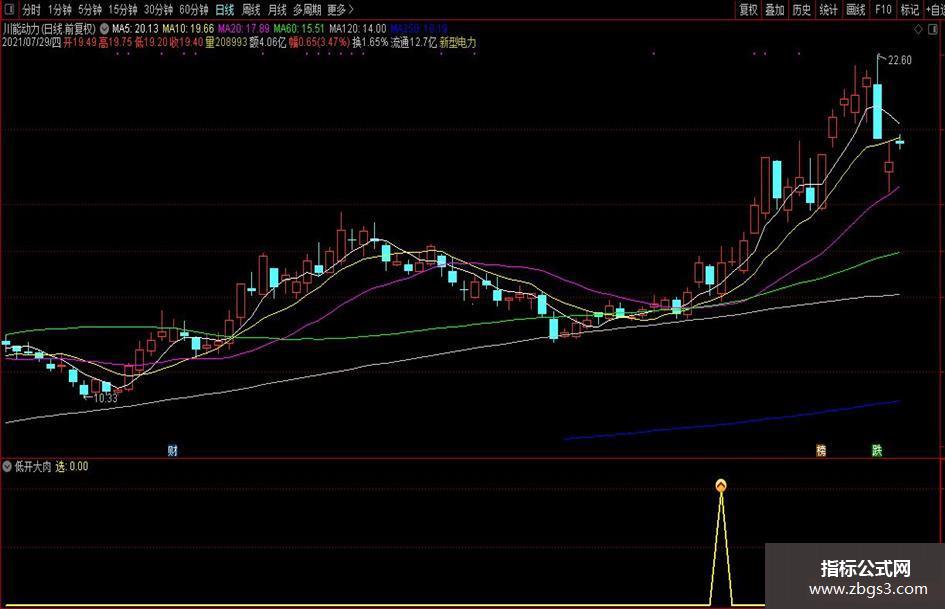The image size is (945, 609).
Task: Click the diamond icon at chart corner
Action: tap(918, 29)
